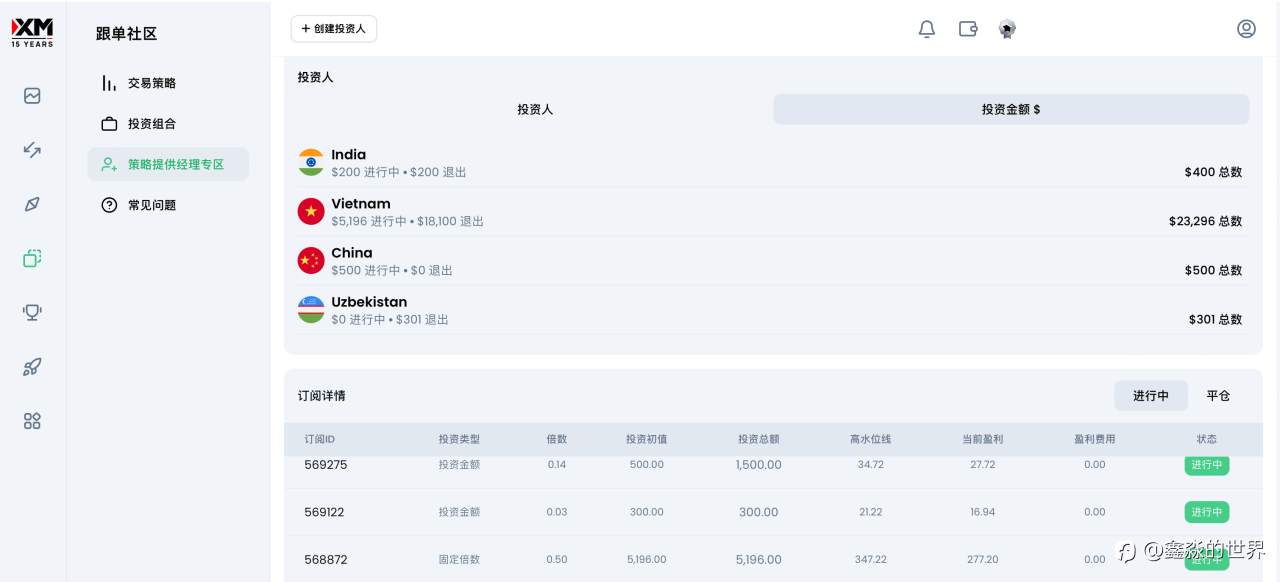Switch to the 平仓 view

[1218, 395]
